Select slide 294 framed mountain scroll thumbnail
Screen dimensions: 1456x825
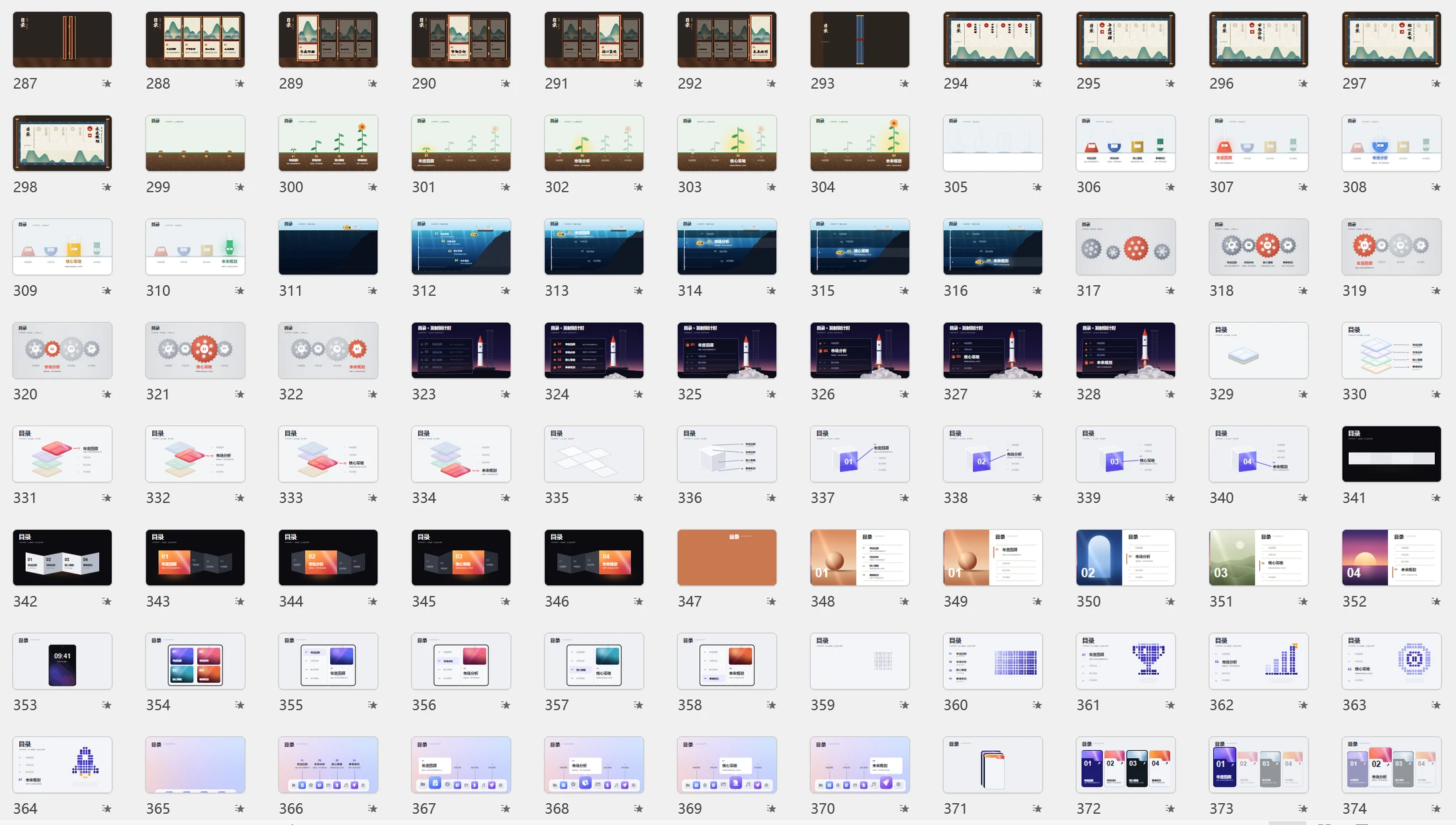click(993, 40)
